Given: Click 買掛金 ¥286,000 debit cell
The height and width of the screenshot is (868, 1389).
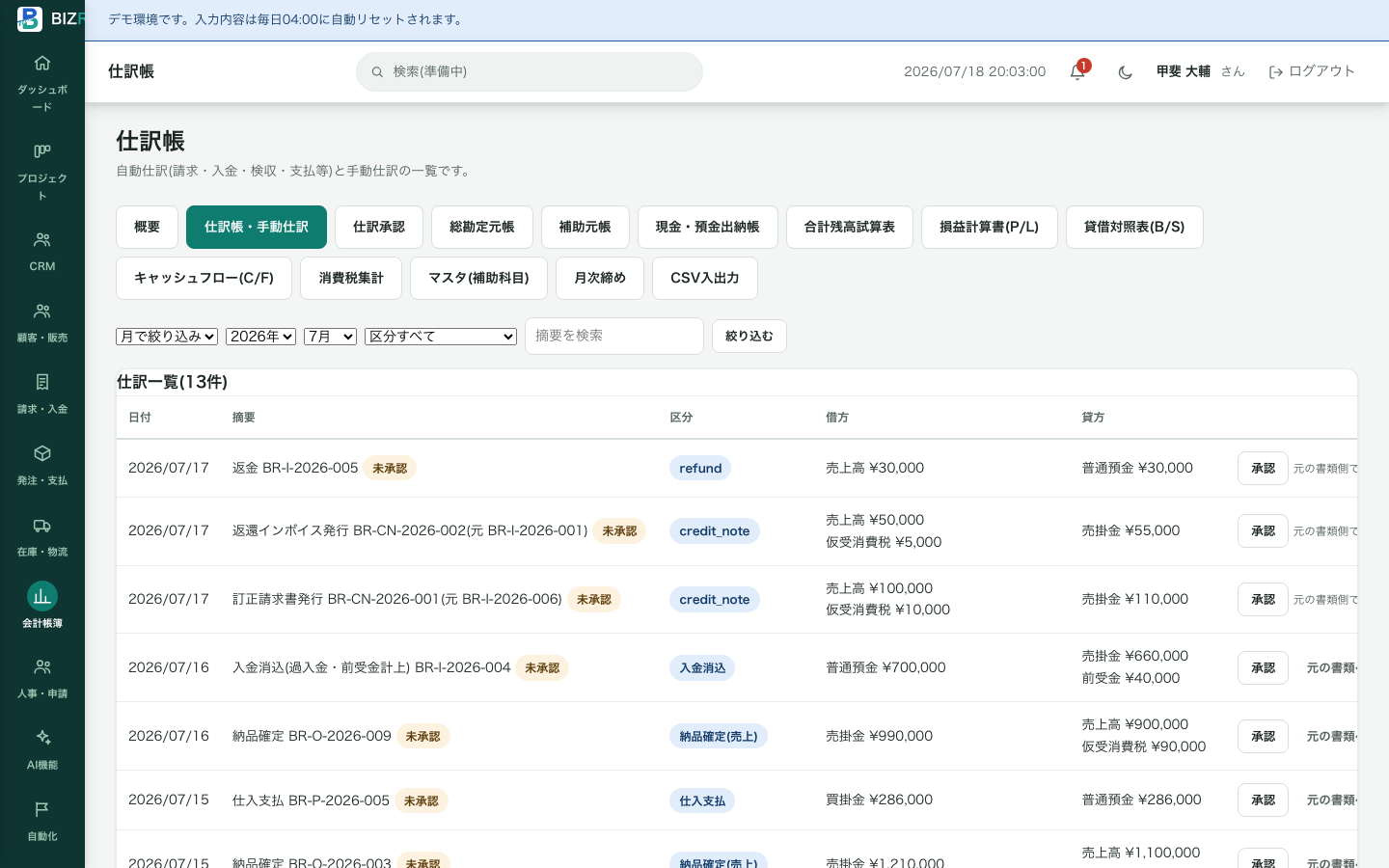Looking at the screenshot, I should pos(879,800).
